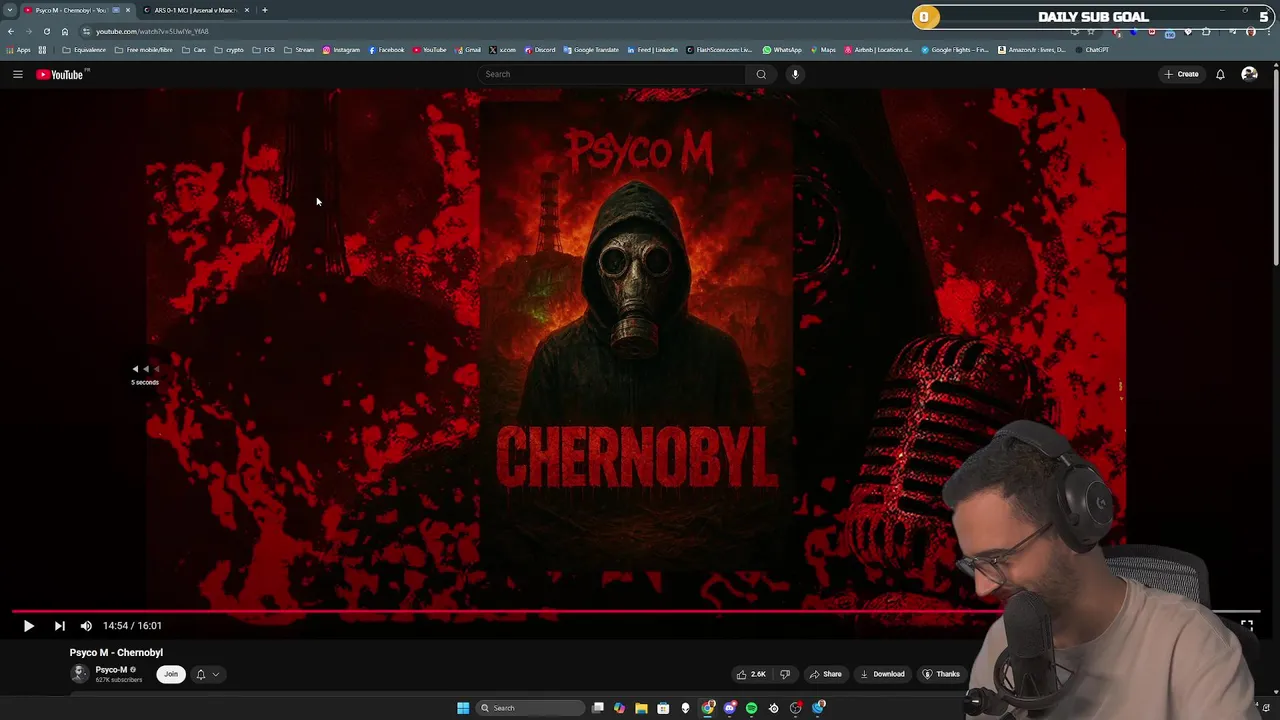Open Microsoft Store from the taskbar

point(663,708)
